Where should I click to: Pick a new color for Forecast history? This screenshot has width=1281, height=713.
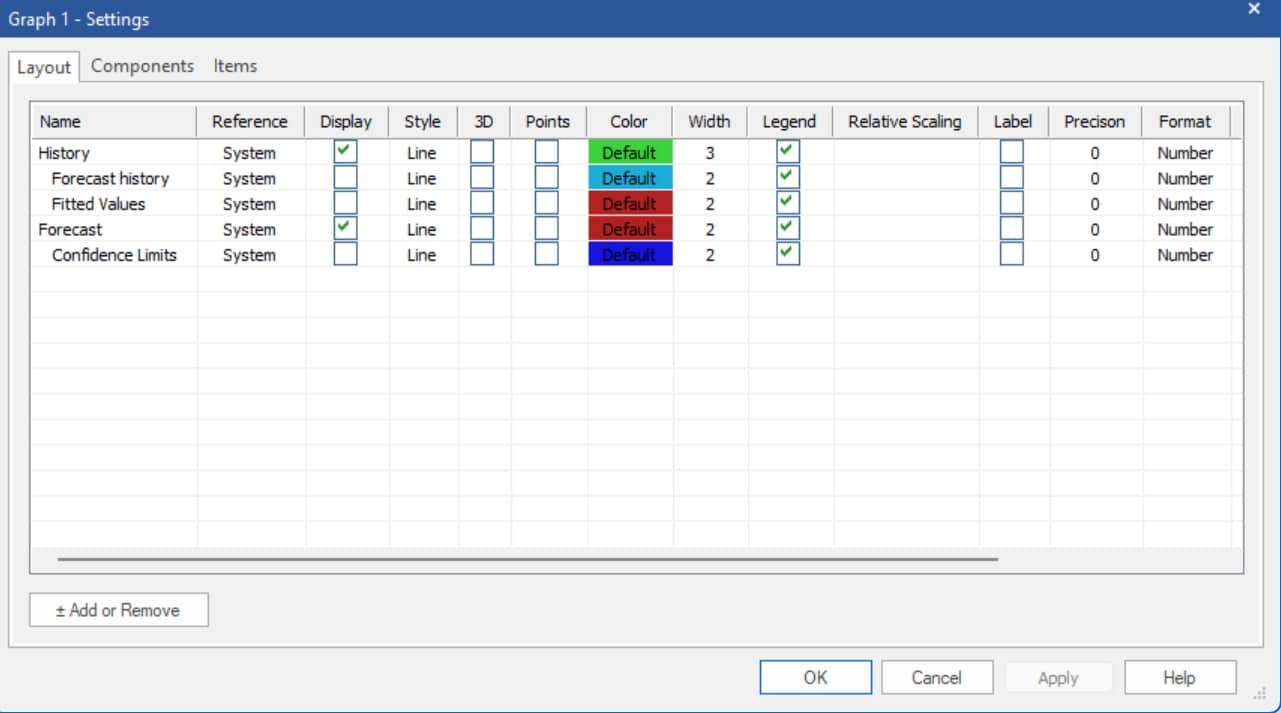(x=629, y=178)
